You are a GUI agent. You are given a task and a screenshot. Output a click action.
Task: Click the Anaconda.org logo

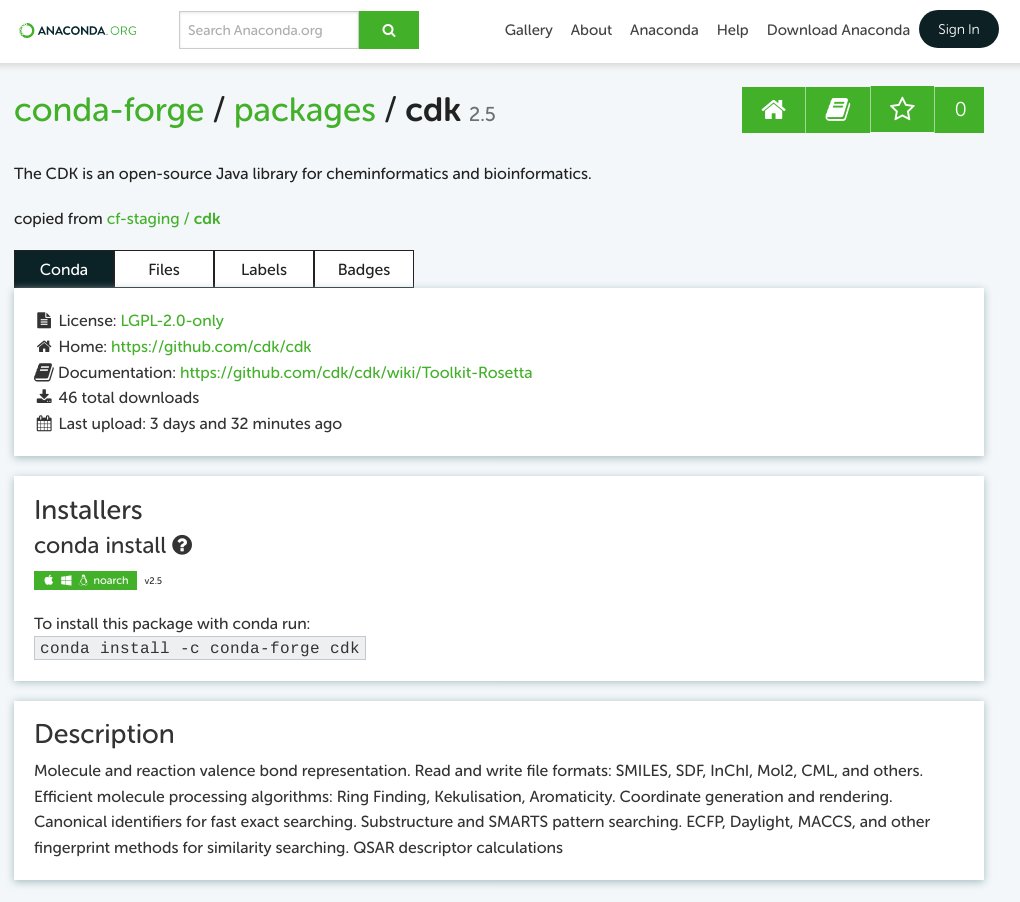(78, 31)
